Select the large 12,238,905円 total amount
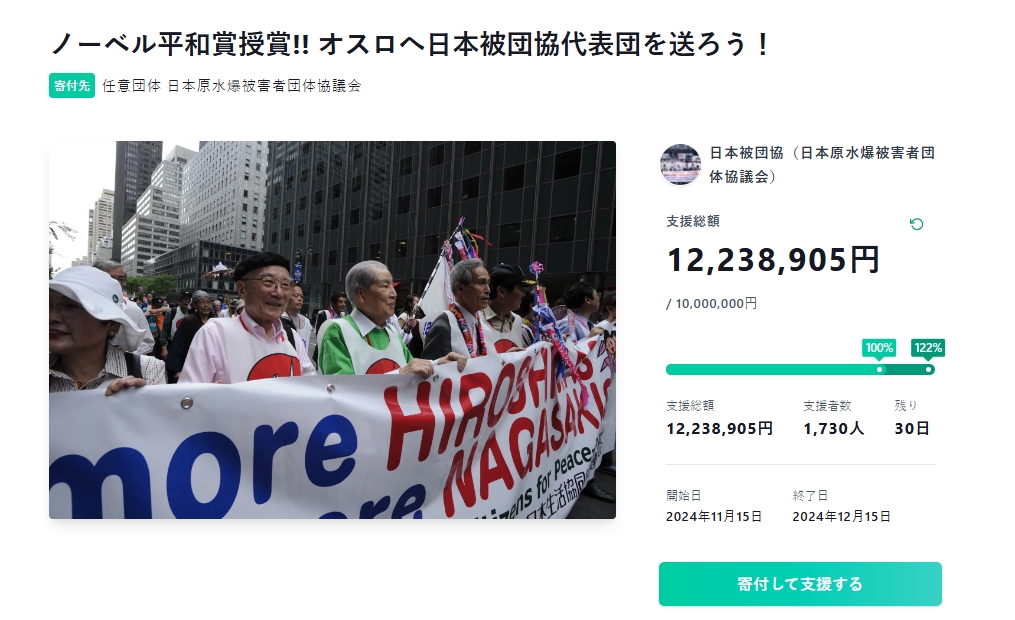 point(773,260)
